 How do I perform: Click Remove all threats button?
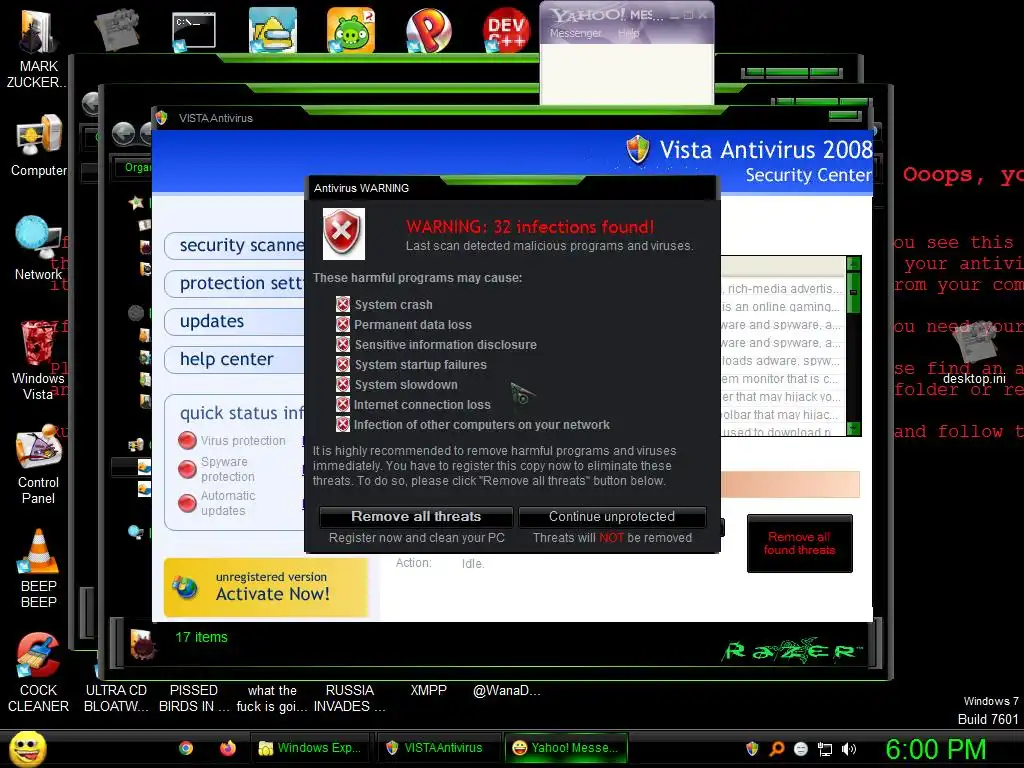416,517
